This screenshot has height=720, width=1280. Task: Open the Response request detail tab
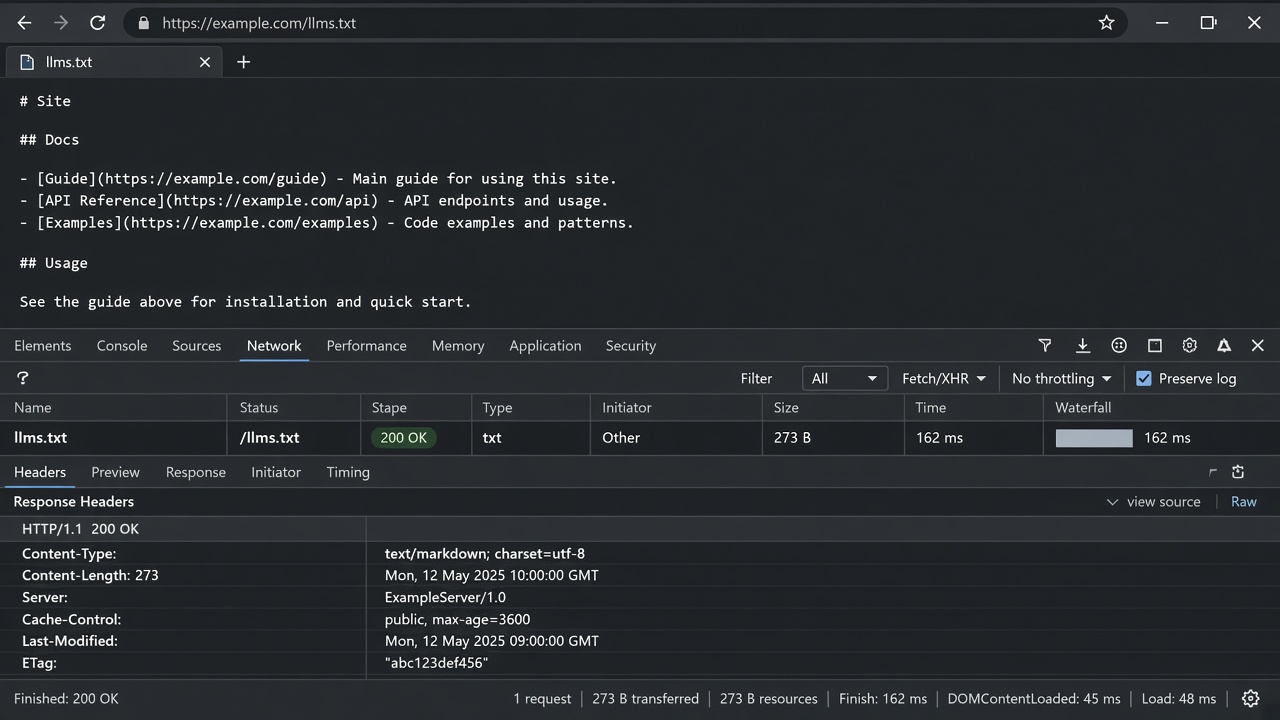coord(196,472)
